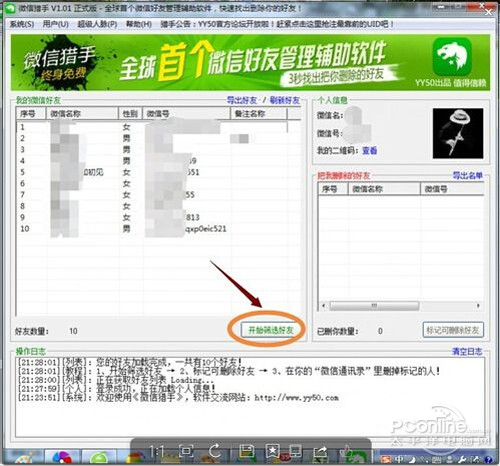500x466 pixels.
Task: Click the log line timestamped 21:23:51
Action: [x=178, y=397]
